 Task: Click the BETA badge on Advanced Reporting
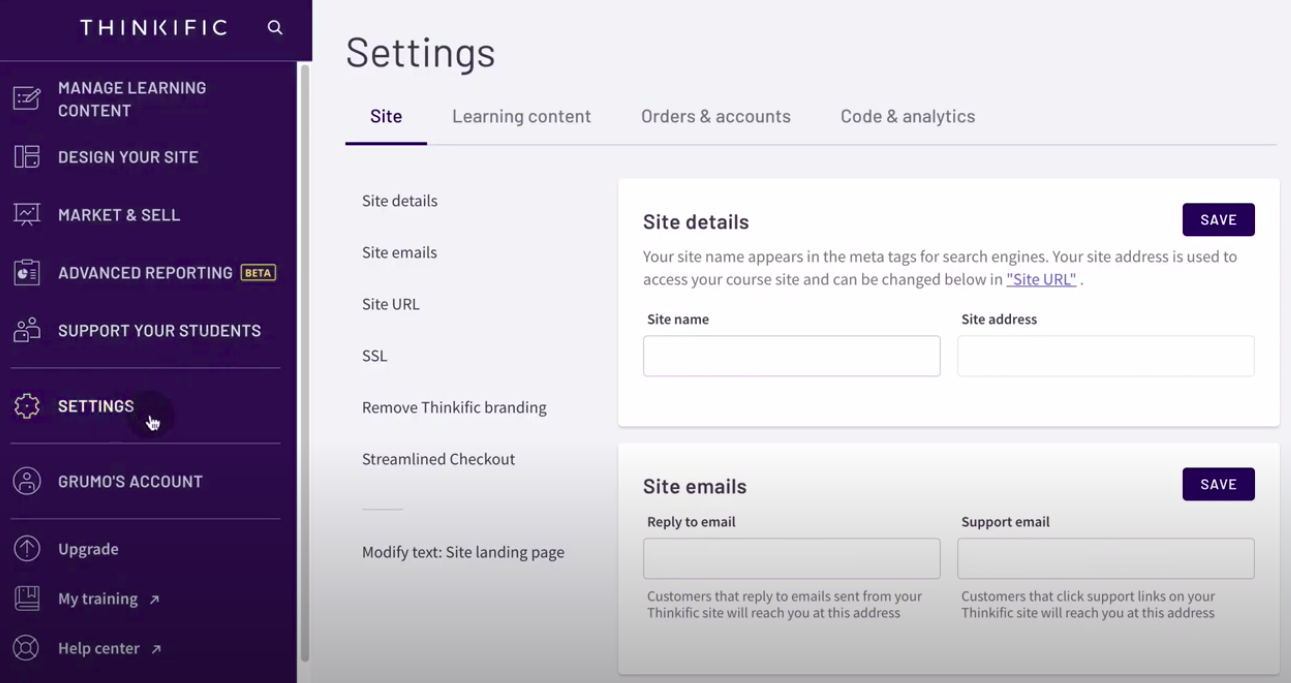[258, 273]
